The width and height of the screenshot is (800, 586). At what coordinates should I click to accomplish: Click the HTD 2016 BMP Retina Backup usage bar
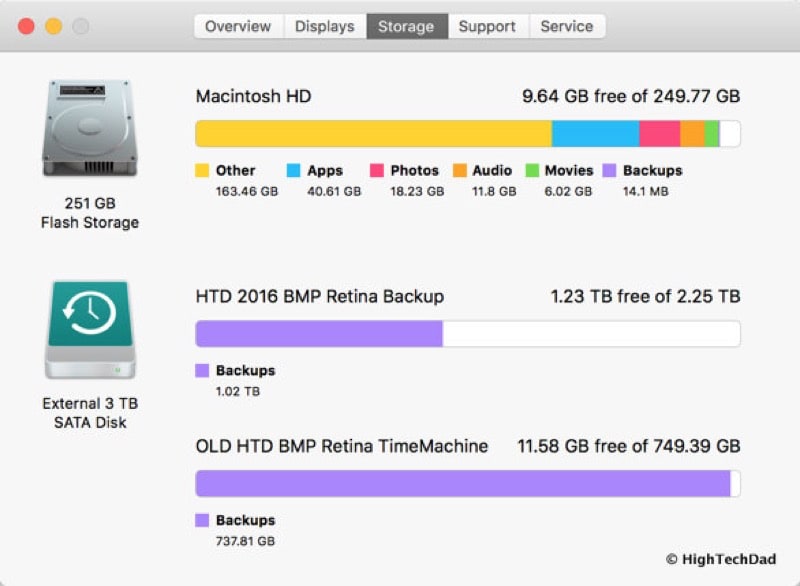pos(467,334)
